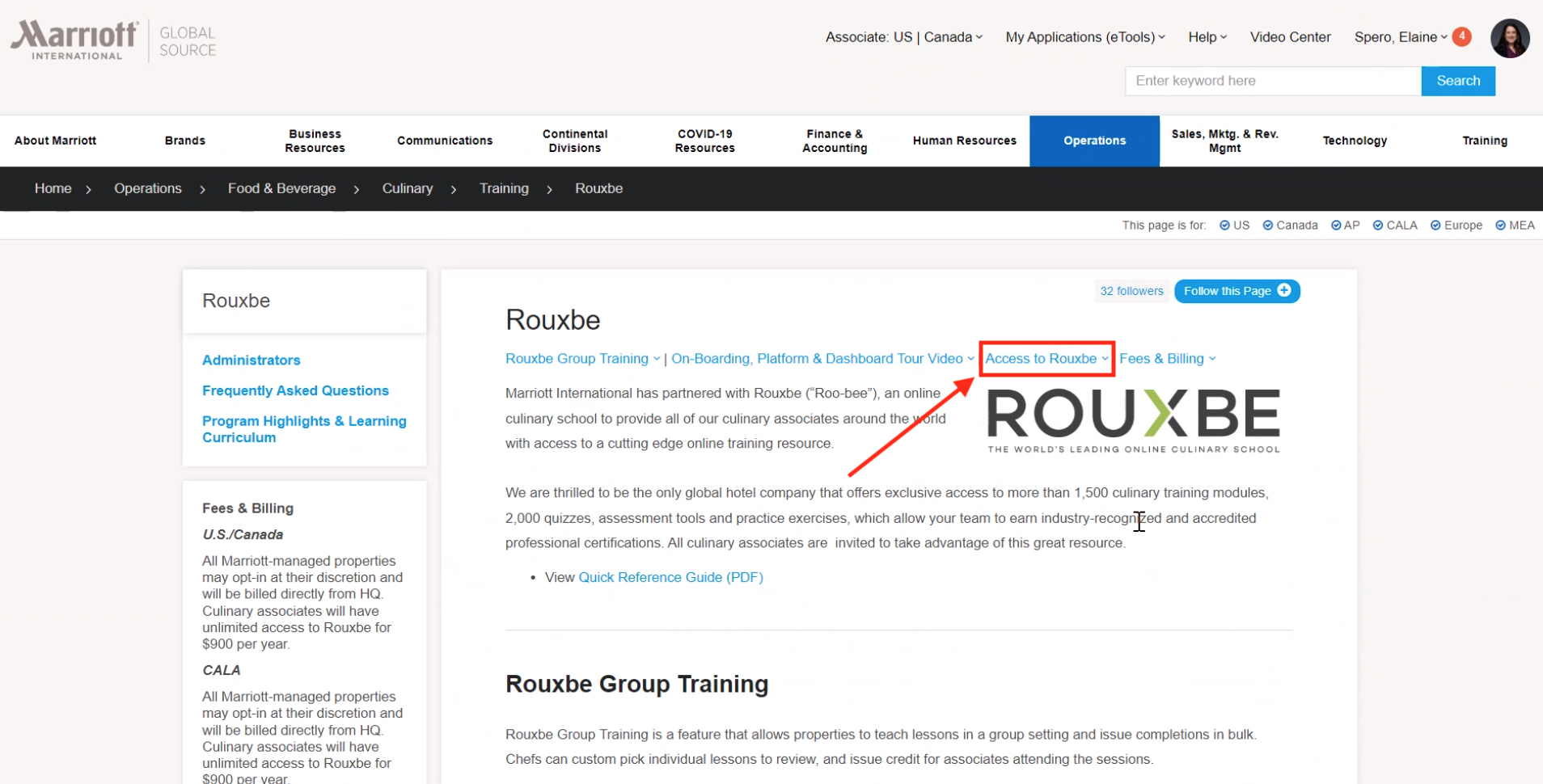Open the Finance & Accounting menu
Screen dimensions: 1543x784
tap(835, 141)
